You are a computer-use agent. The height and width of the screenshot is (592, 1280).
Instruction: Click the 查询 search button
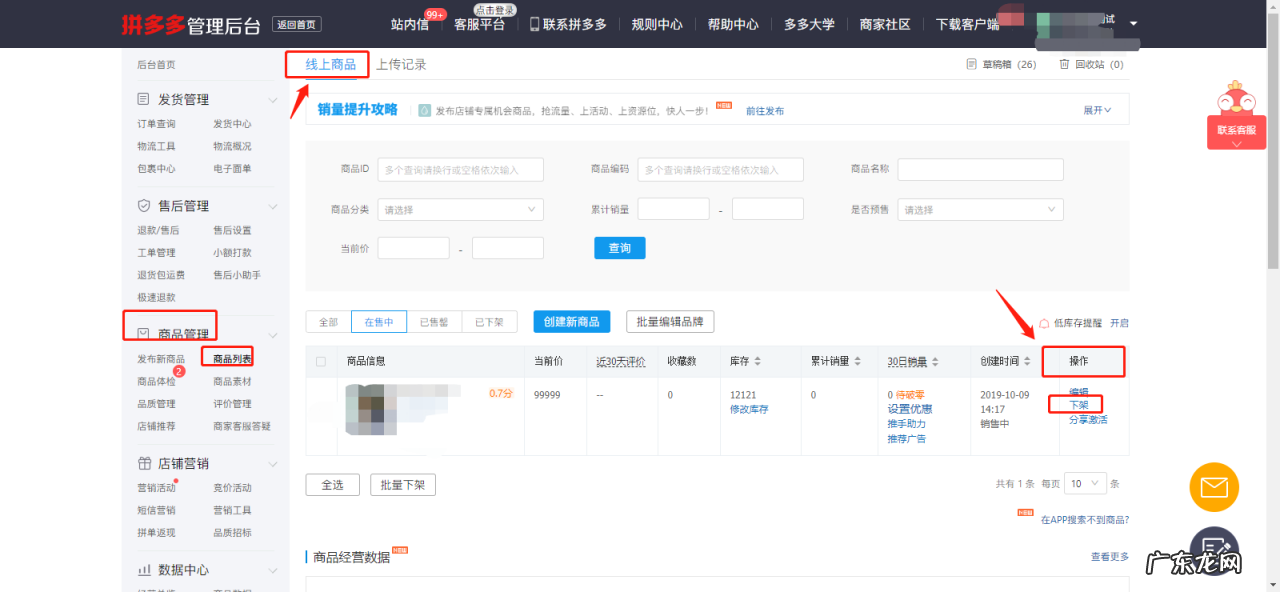click(619, 247)
